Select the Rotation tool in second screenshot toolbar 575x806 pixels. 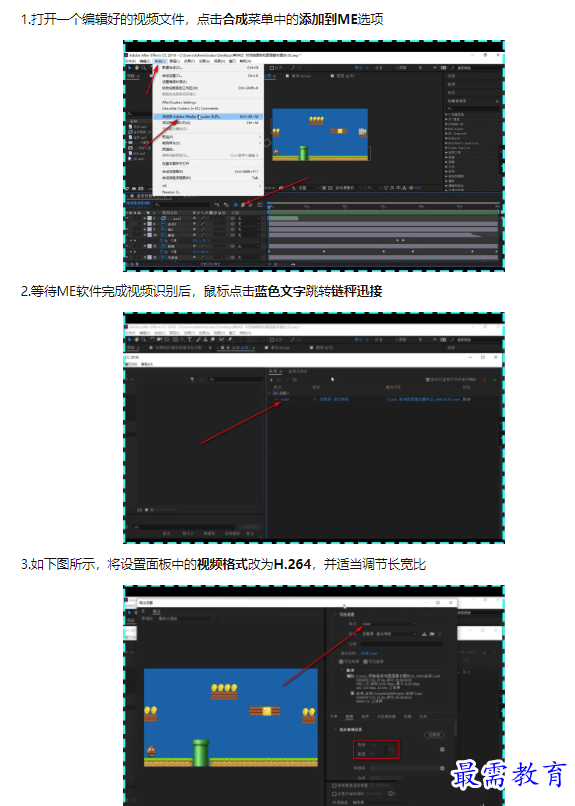click(153, 339)
